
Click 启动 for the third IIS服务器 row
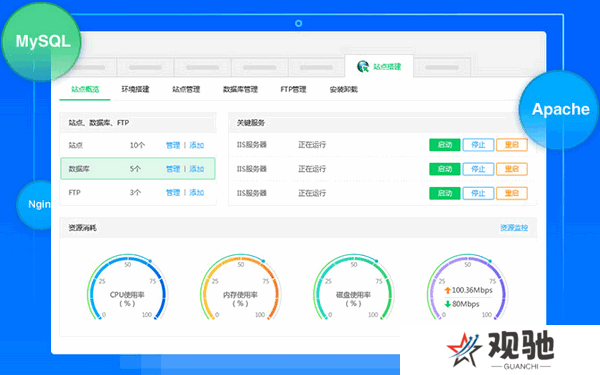[445, 193]
